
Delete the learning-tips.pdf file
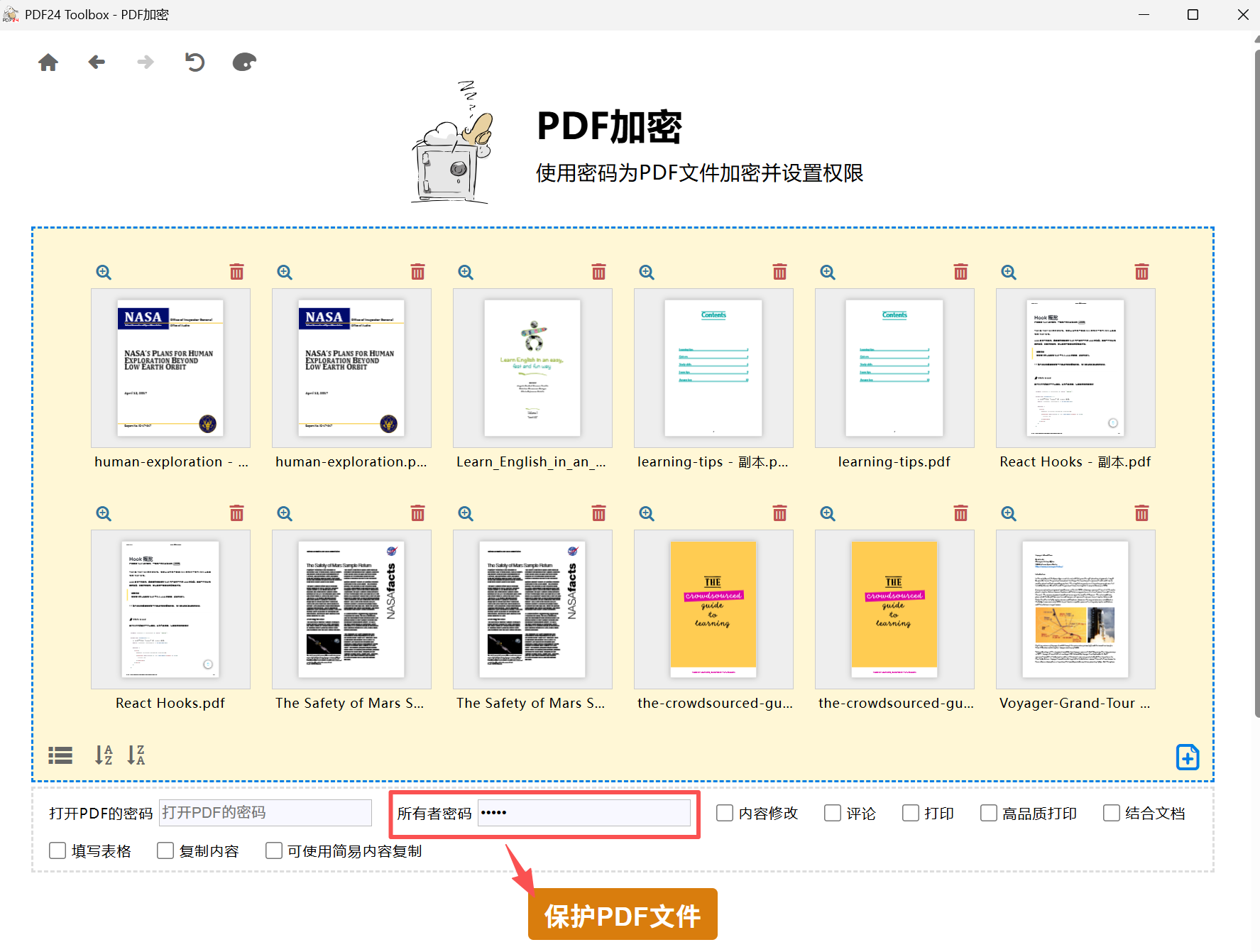pos(960,271)
